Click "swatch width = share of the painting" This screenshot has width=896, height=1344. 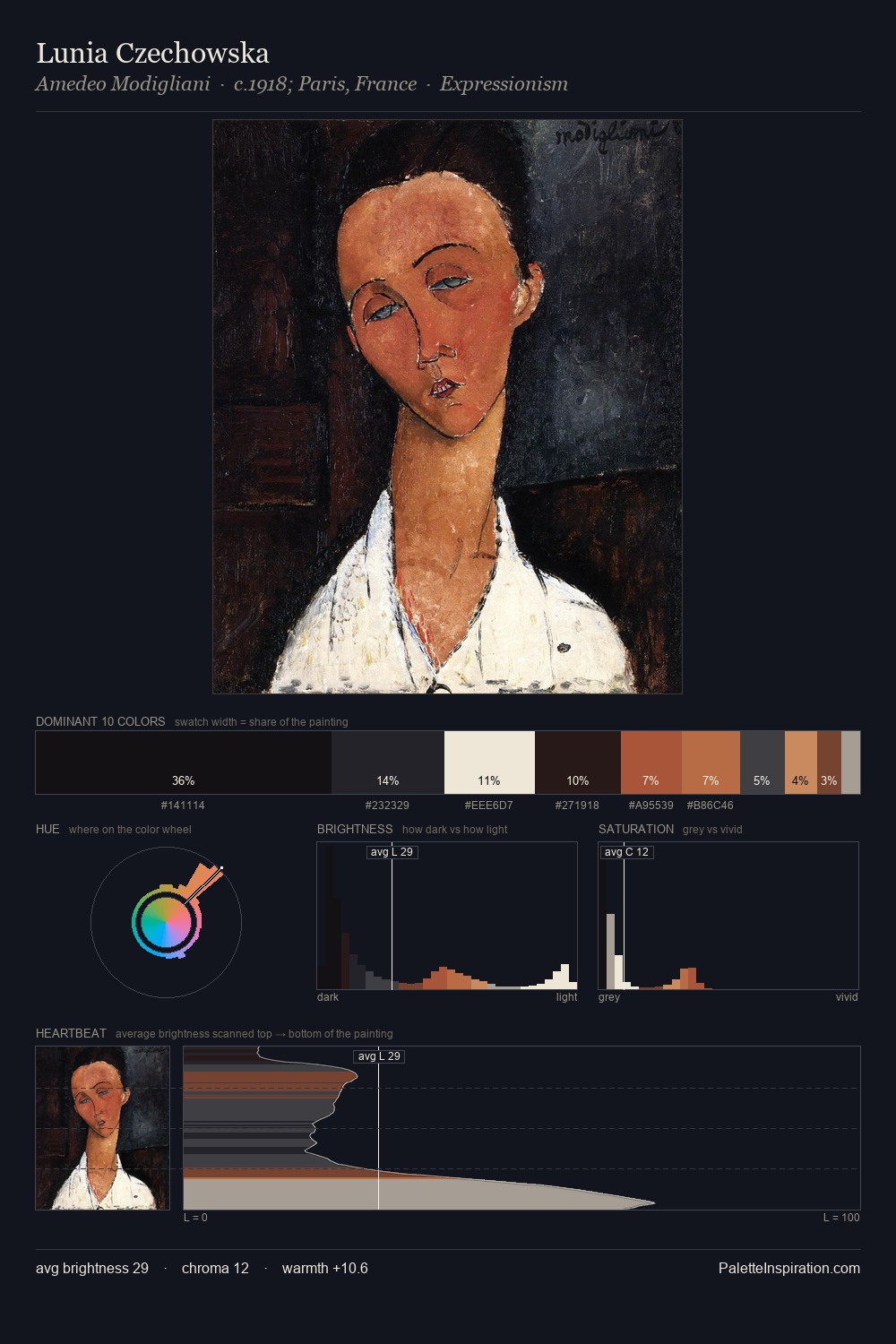[x=262, y=722]
